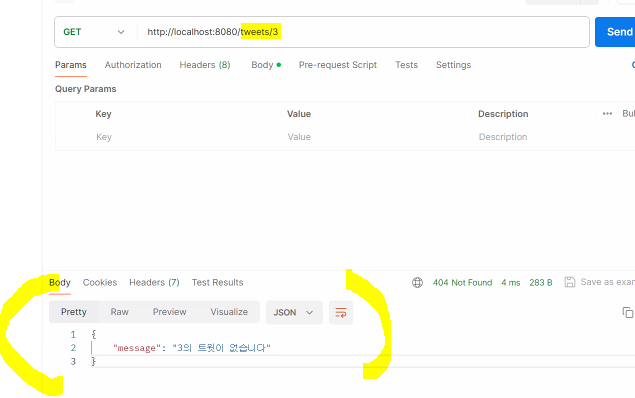Click the Key column header
The height and width of the screenshot is (398, 635).
click(103, 114)
